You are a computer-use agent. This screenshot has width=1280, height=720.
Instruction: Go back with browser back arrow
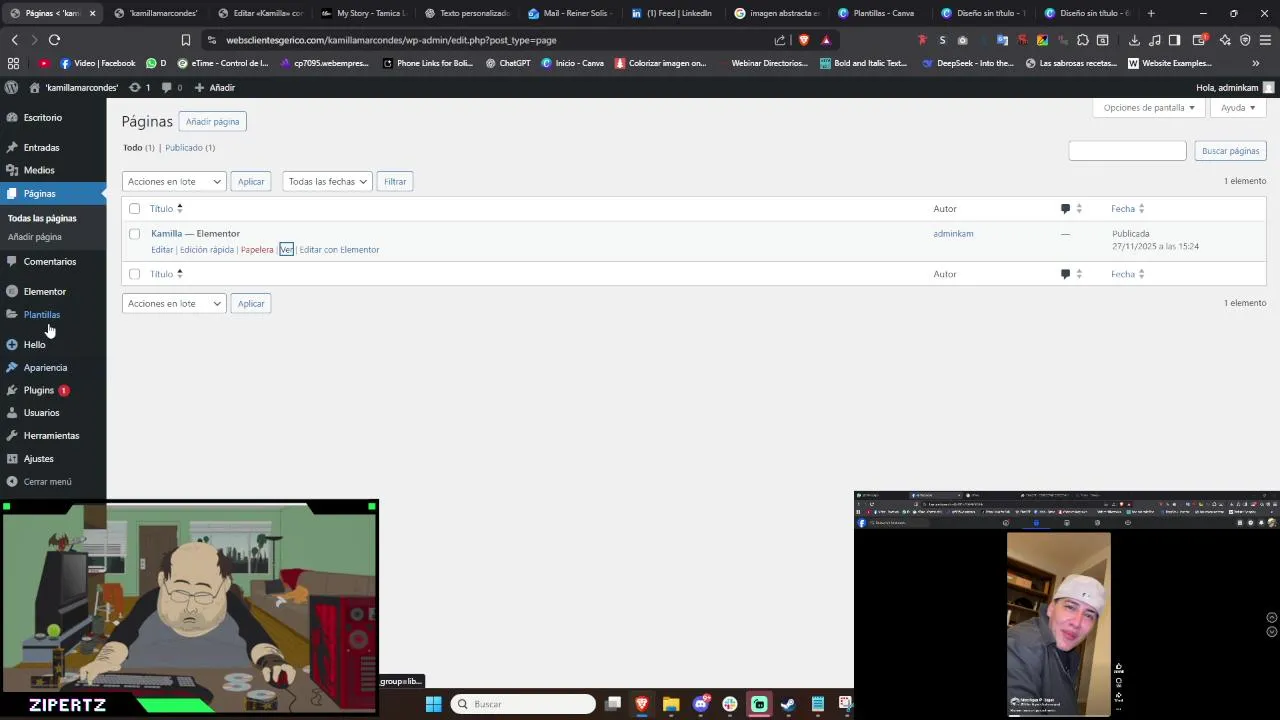[x=14, y=40]
